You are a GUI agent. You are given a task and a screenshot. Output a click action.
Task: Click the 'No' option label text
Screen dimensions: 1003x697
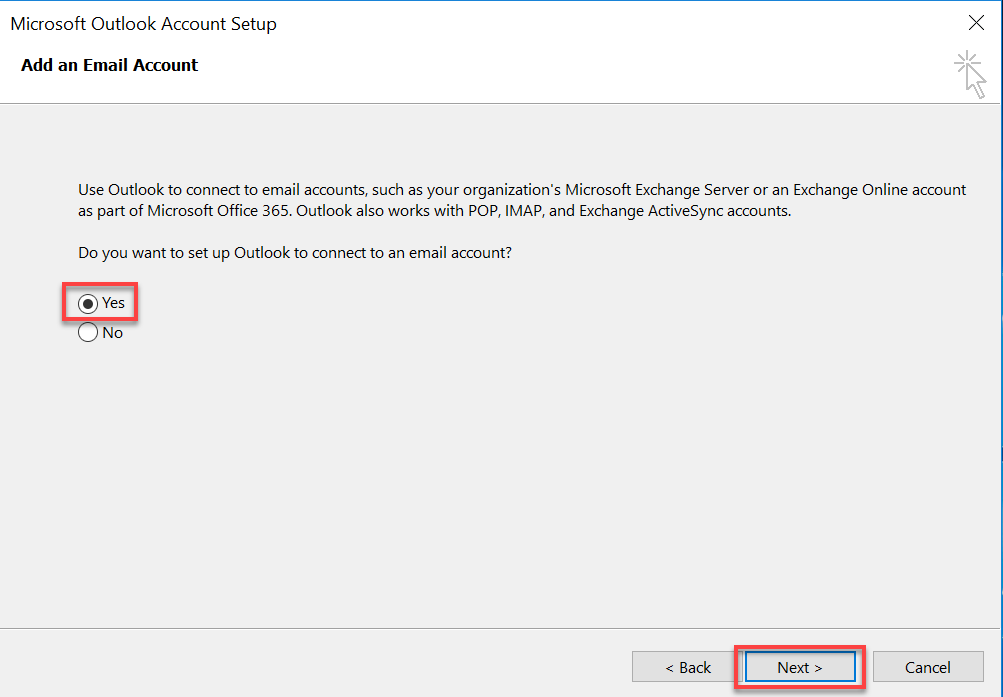tap(113, 333)
